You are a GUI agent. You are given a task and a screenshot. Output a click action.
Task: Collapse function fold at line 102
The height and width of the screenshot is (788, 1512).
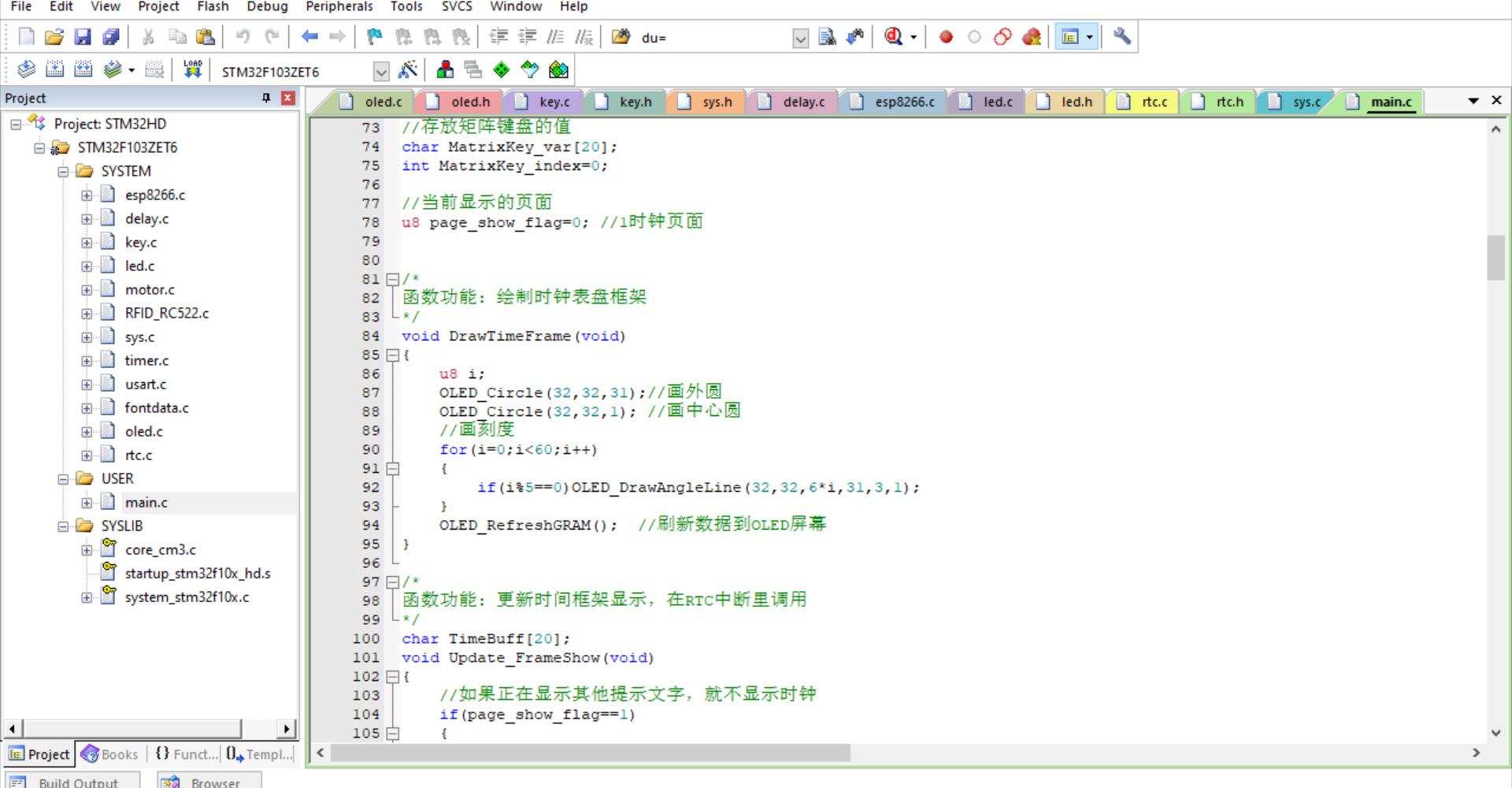(x=392, y=677)
